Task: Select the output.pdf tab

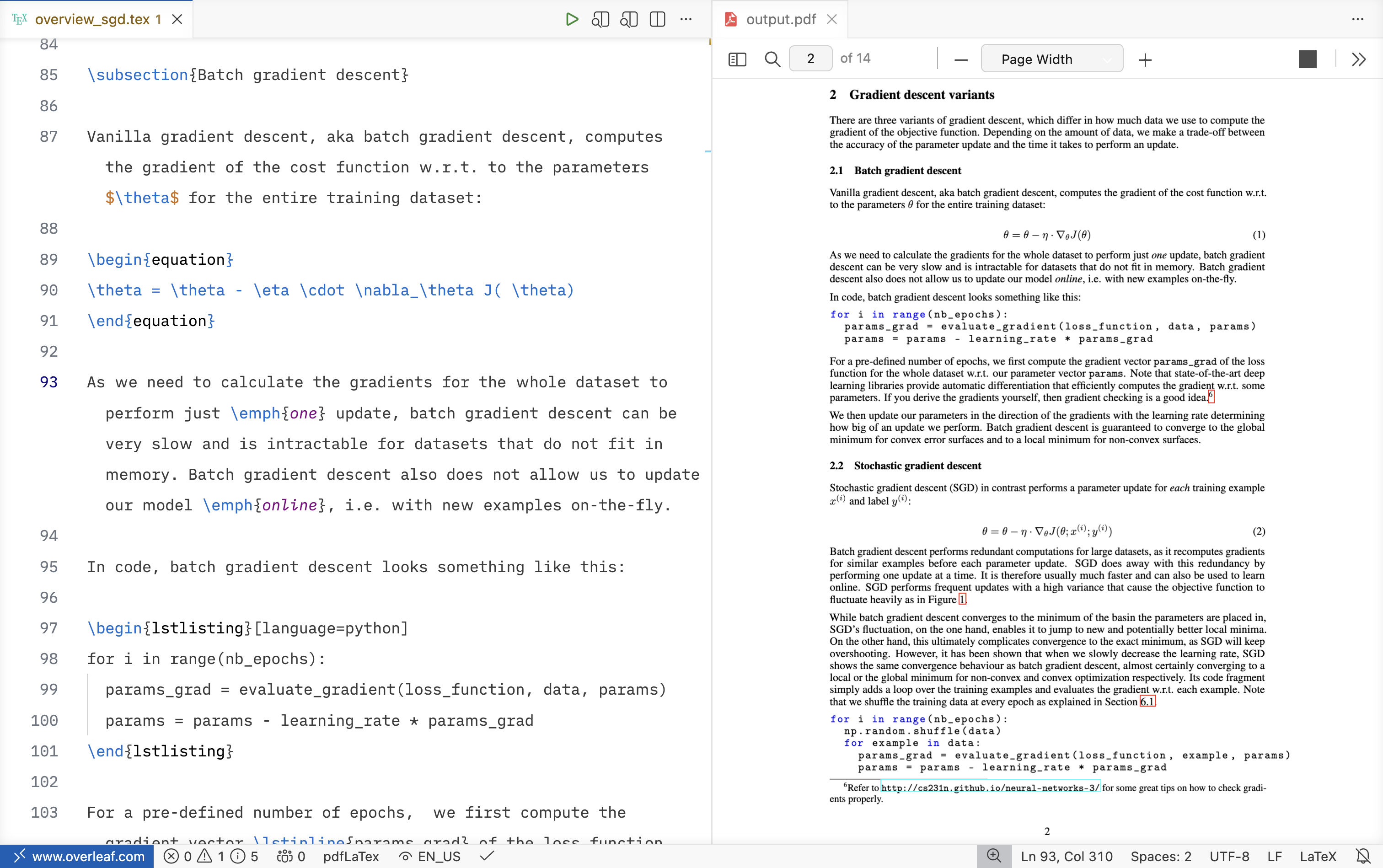Action: pos(780,20)
